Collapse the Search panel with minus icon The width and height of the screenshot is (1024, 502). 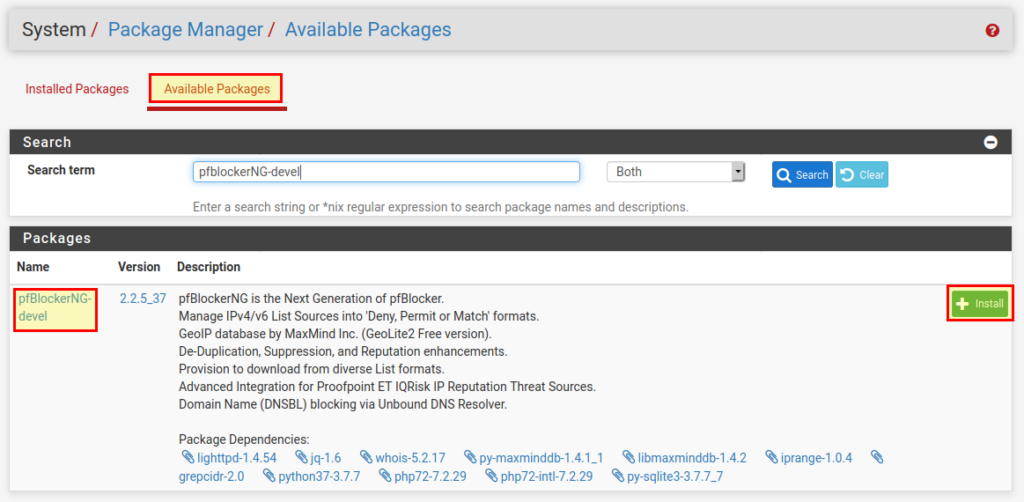click(991, 142)
